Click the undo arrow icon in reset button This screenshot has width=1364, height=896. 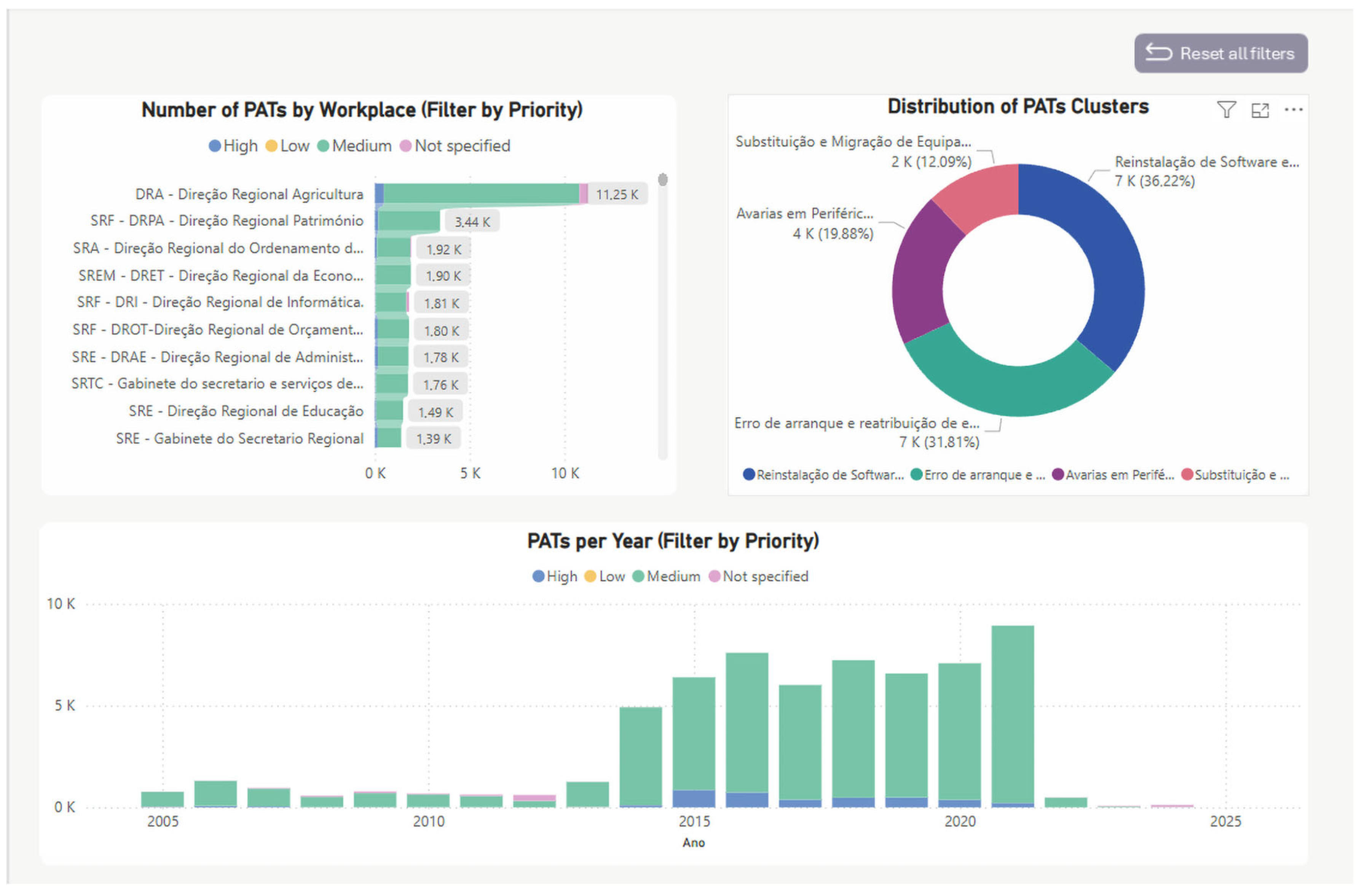[x=1158, y=53]
